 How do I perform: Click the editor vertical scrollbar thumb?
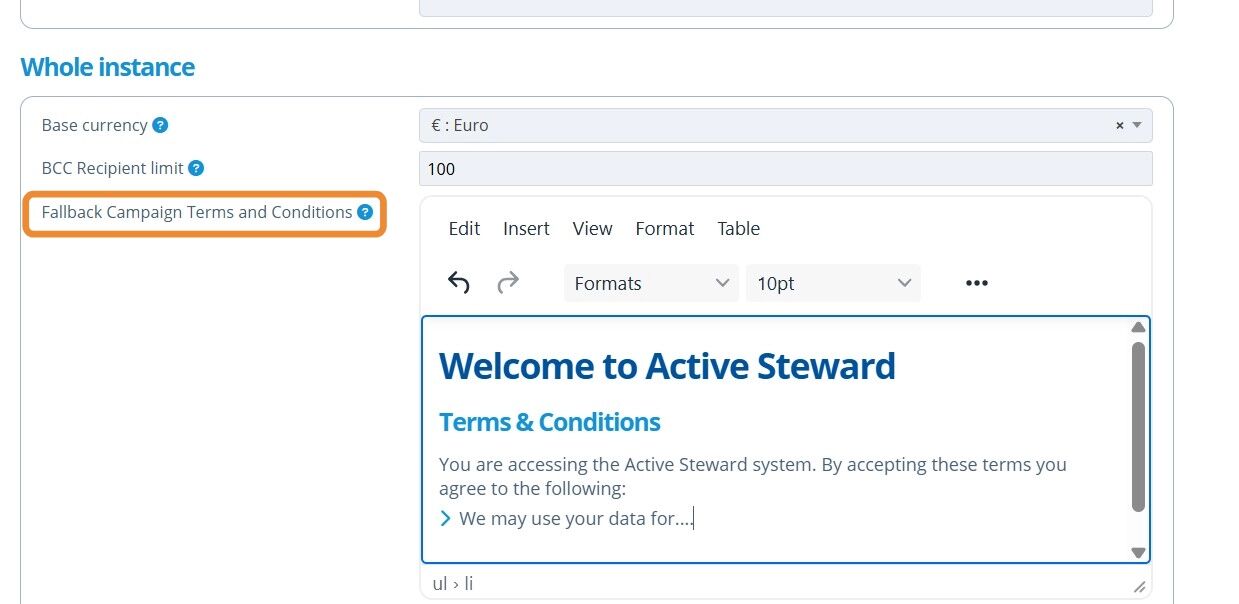[1138, 427]
